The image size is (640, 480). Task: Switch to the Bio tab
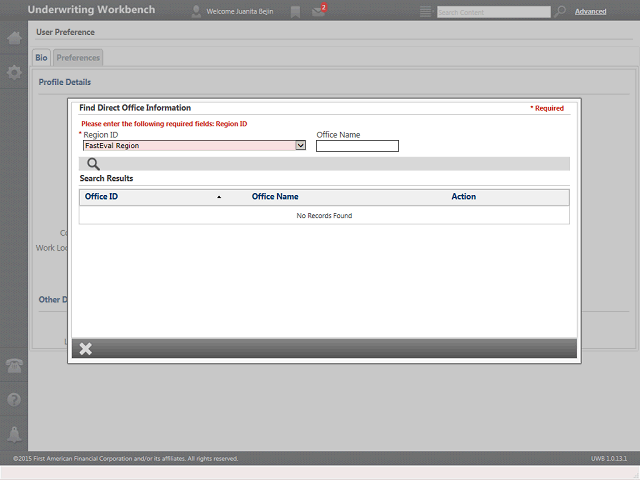point(41,58)
